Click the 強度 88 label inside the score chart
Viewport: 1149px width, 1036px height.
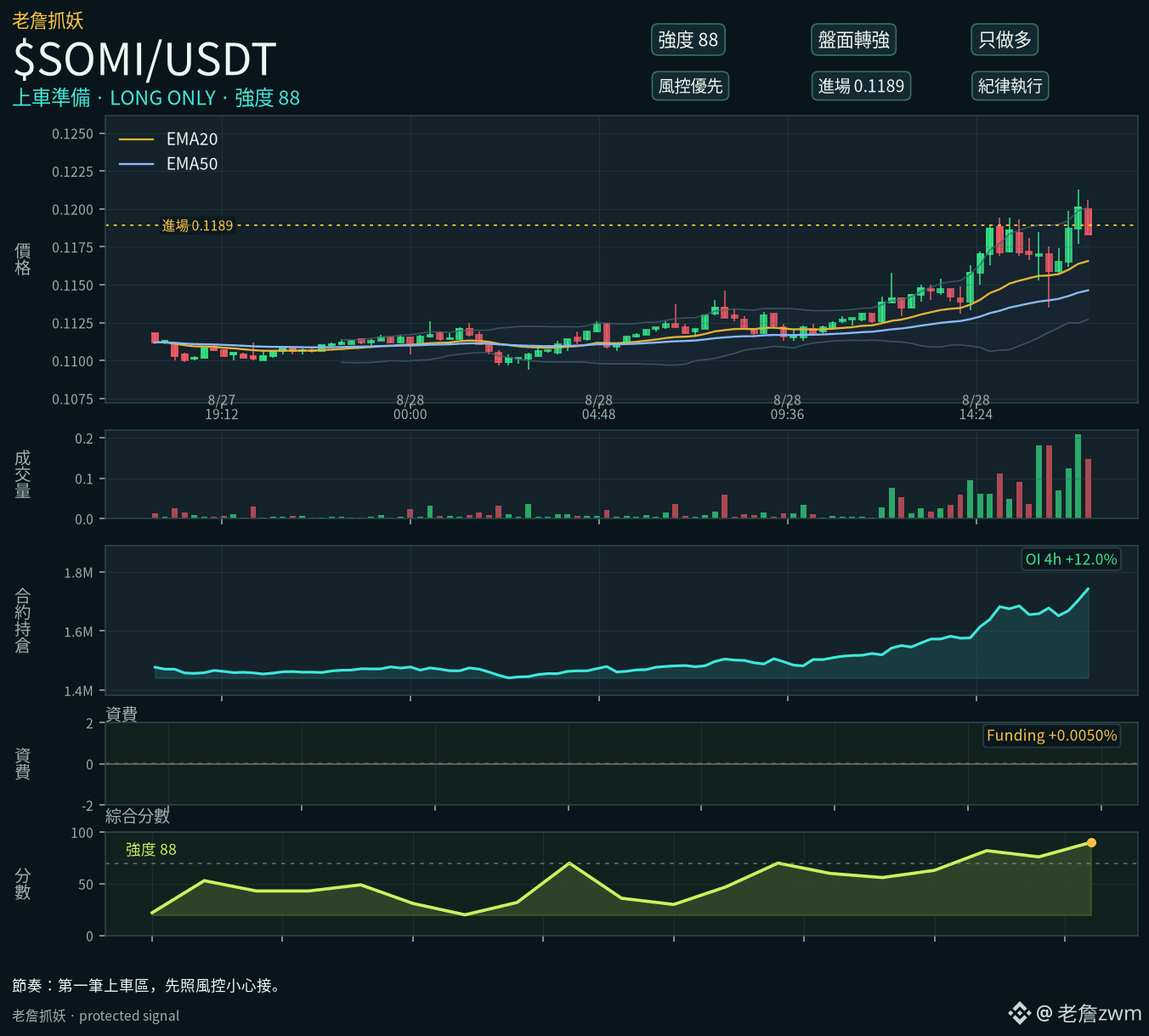click(151, 850)
